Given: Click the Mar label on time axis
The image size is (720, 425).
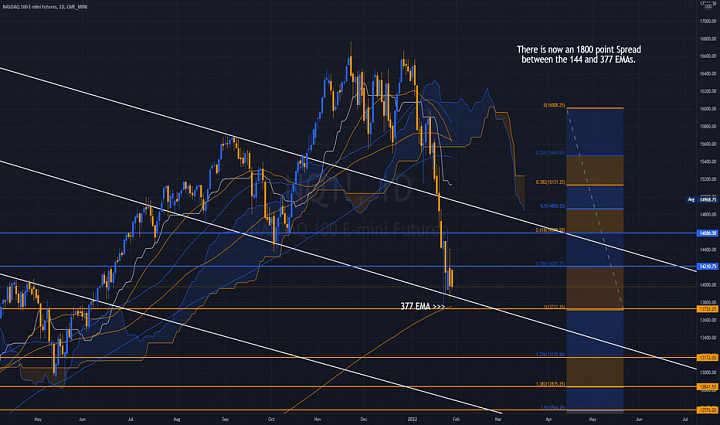Looking at the screenshot, I should click(x=498, y=419).
